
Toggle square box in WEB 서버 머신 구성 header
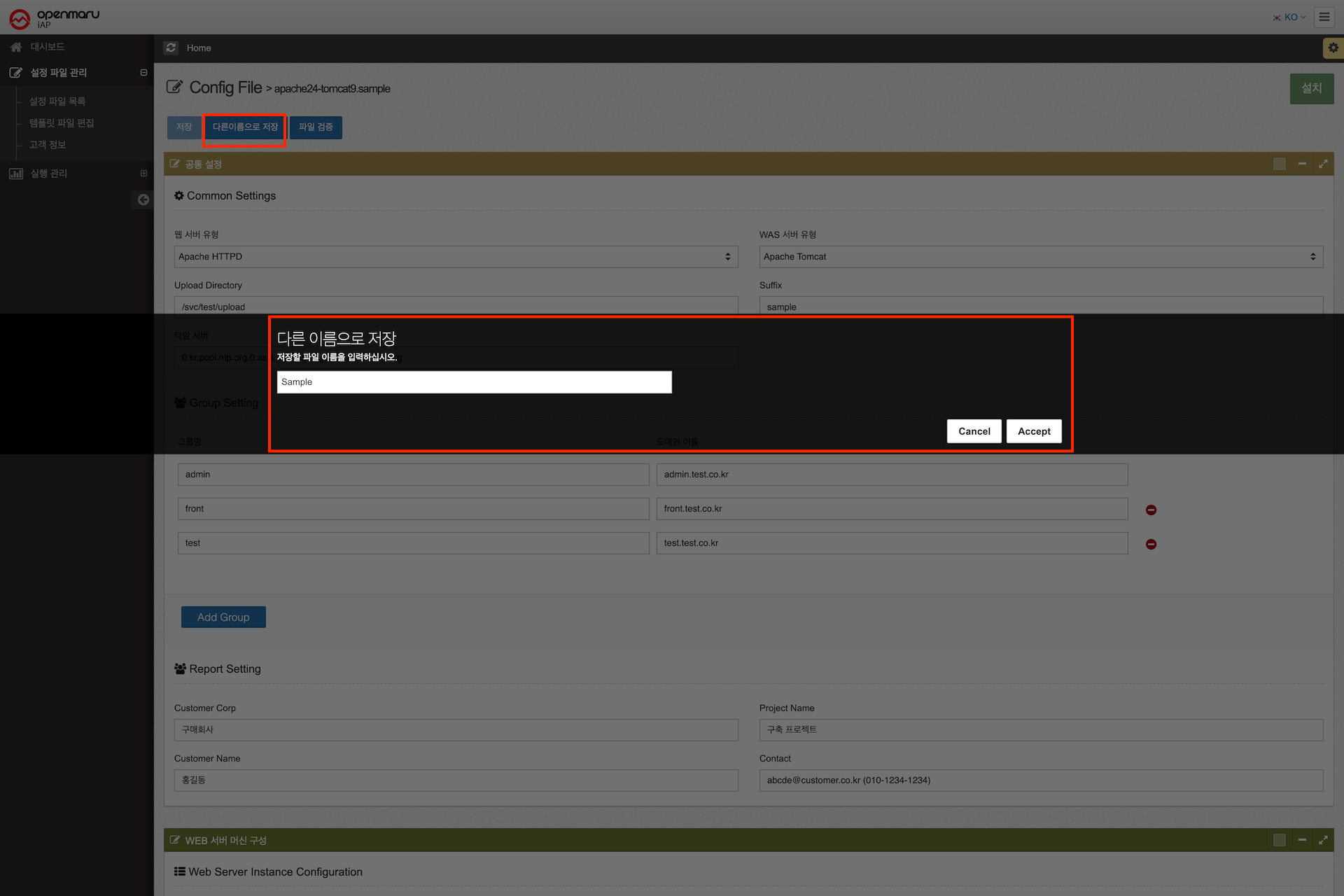tap(1280, 840)
